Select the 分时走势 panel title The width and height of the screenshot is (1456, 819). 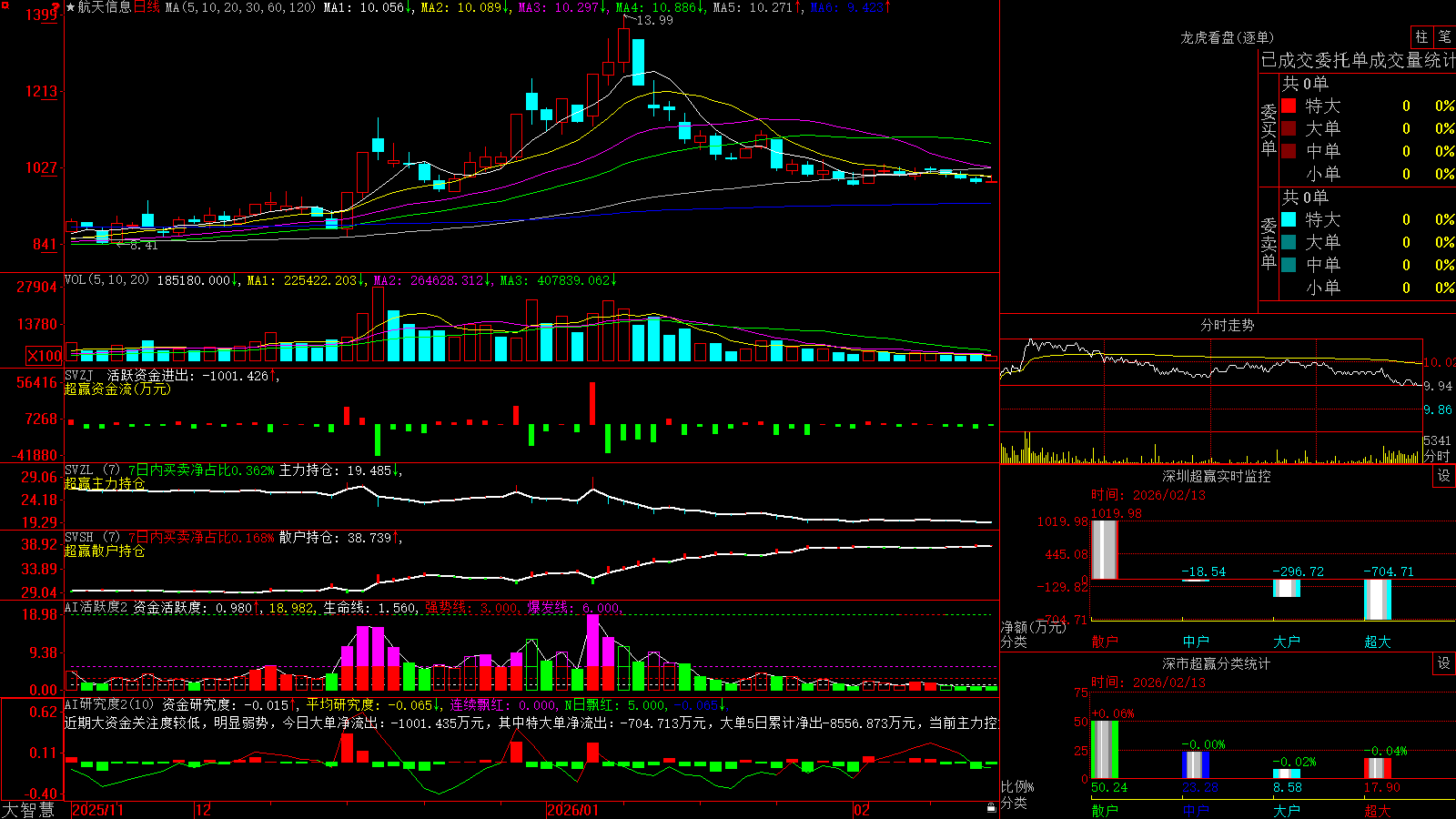tap(1227, 325)
